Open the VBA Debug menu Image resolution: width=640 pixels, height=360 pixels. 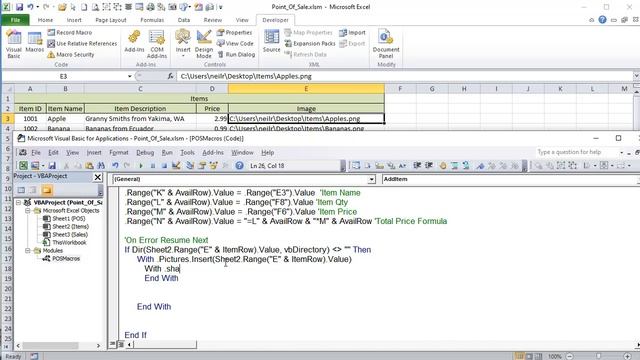[145, 152]
